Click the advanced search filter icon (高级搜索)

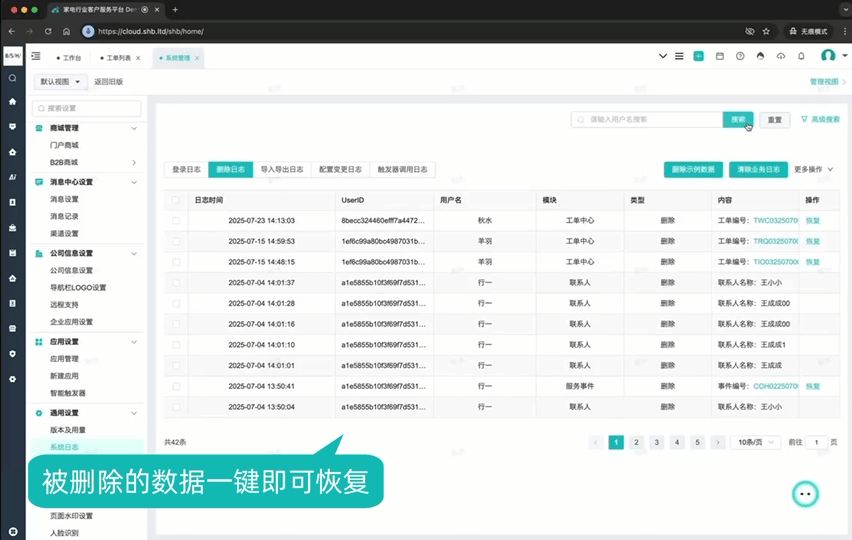coord(805,119)
